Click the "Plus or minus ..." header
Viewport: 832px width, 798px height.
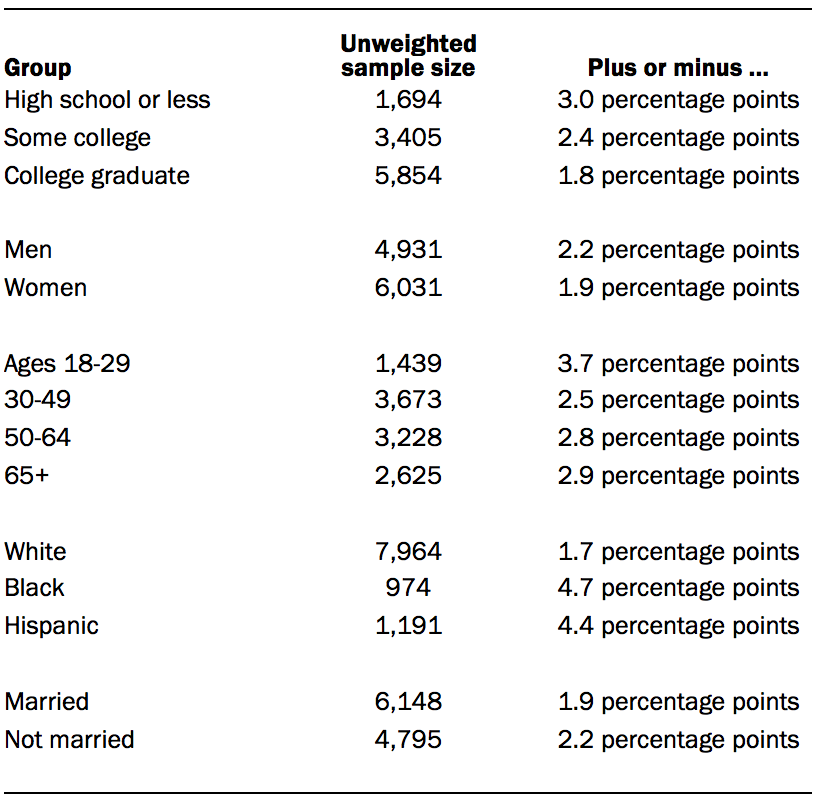click(x=677, y=68)
